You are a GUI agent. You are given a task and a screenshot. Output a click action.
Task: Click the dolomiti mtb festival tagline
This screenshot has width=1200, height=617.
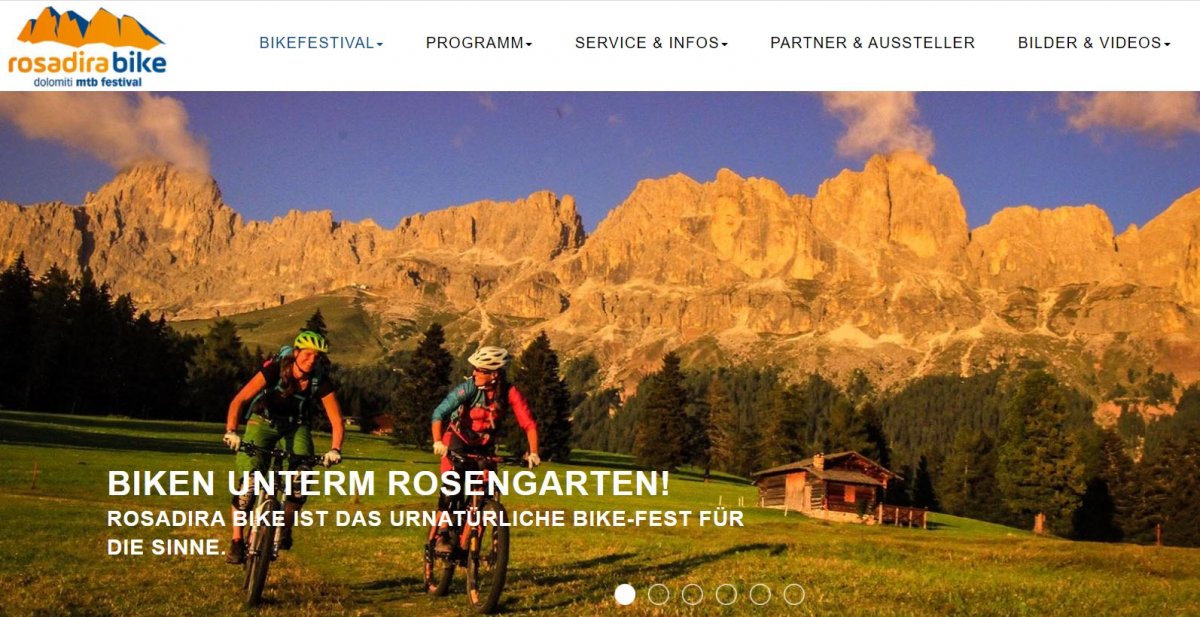point(88,82)
